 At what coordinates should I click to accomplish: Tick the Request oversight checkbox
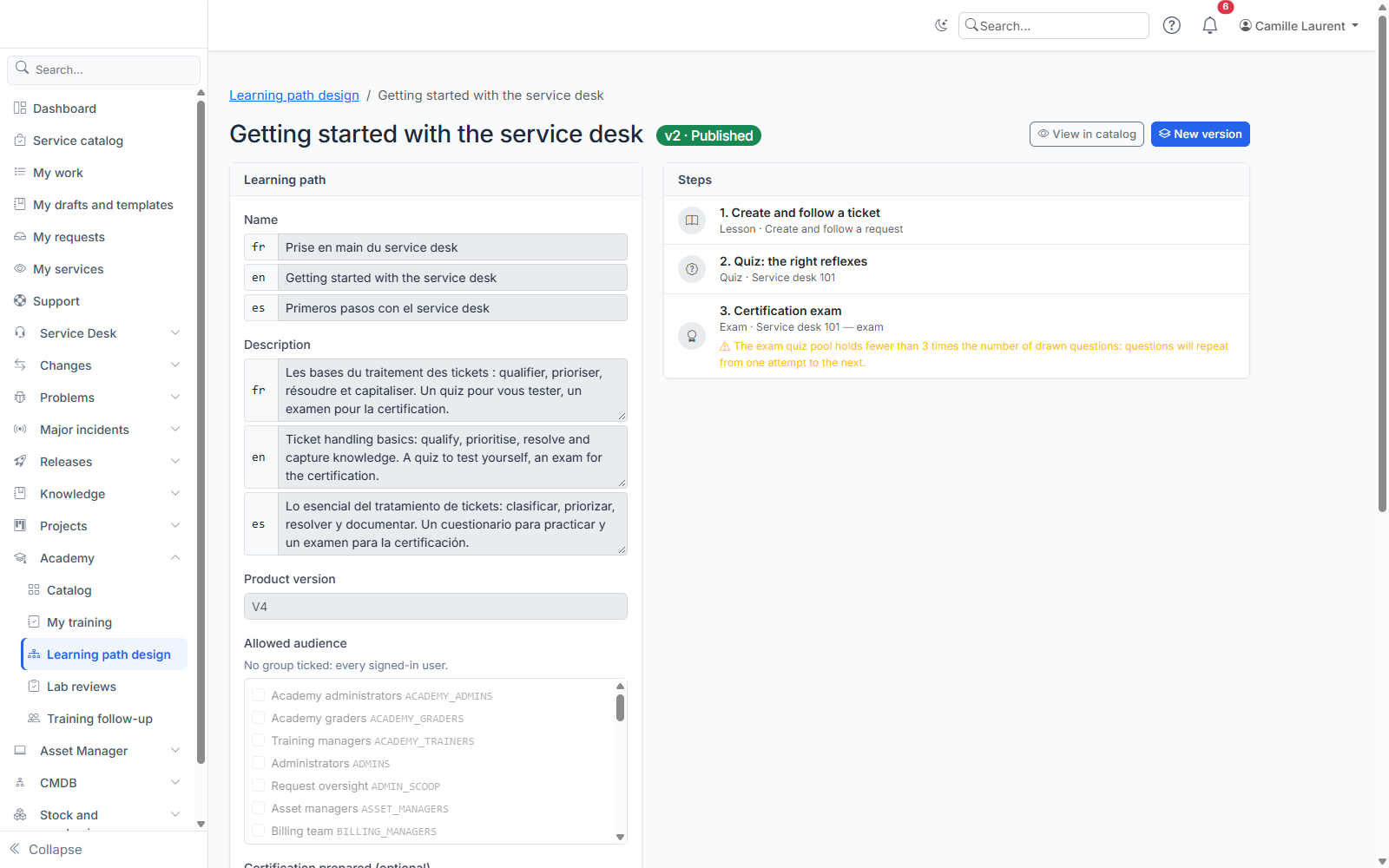pyautogui.click(x=258, y=786)
